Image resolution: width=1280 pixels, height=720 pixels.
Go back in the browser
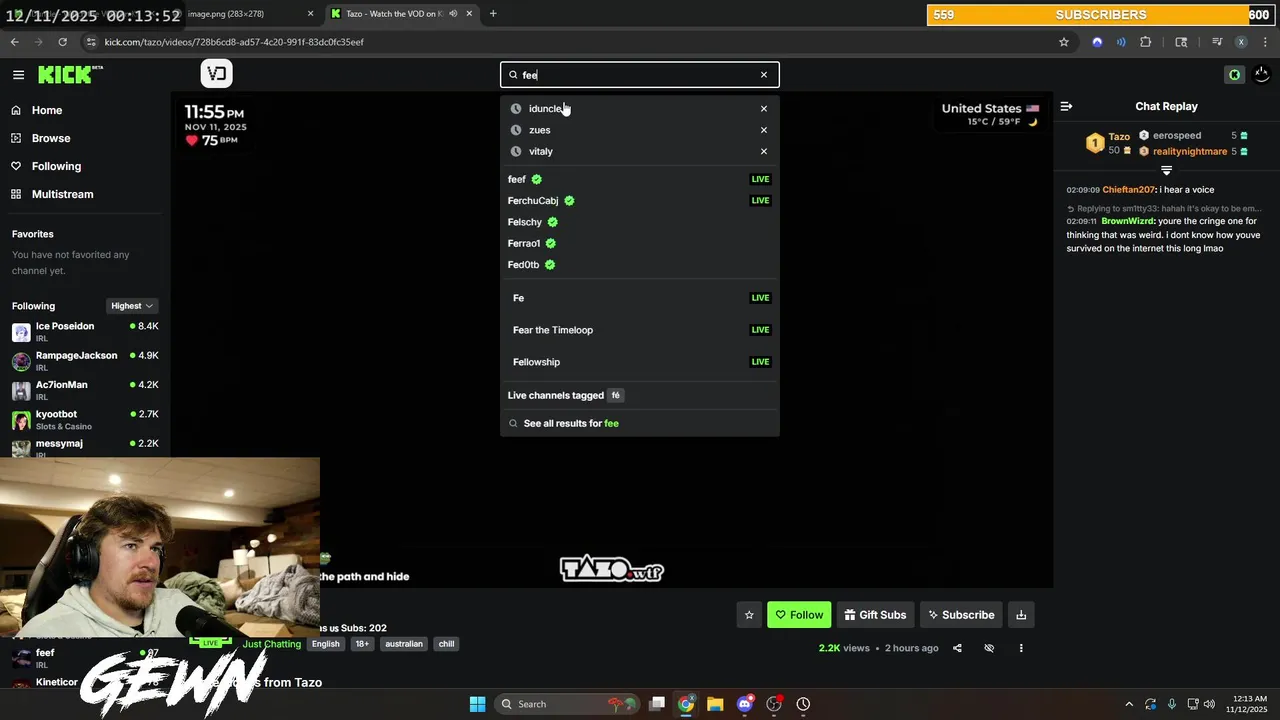tap(14, 42)
